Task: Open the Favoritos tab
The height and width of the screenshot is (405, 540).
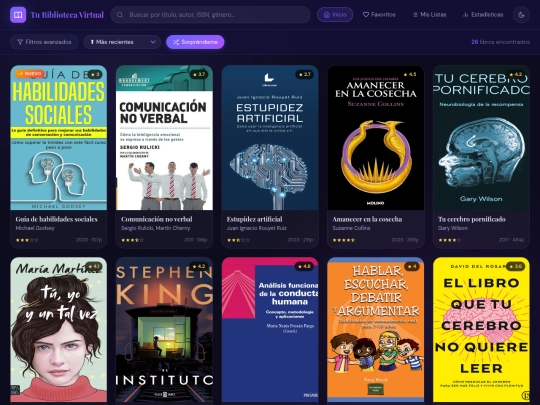Action: 379,15
